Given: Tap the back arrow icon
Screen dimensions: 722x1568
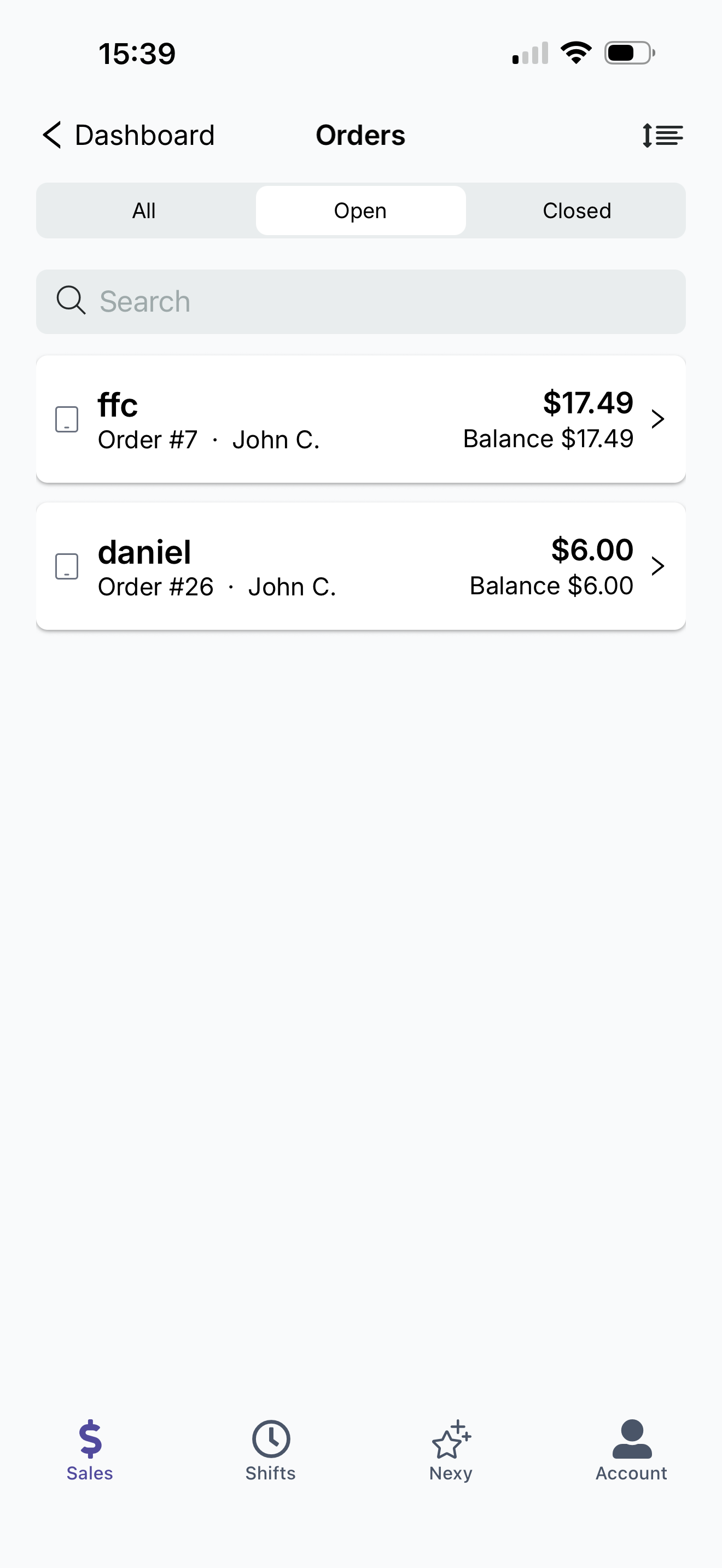Looking at the screenshot, I should [x=53, y=134].
